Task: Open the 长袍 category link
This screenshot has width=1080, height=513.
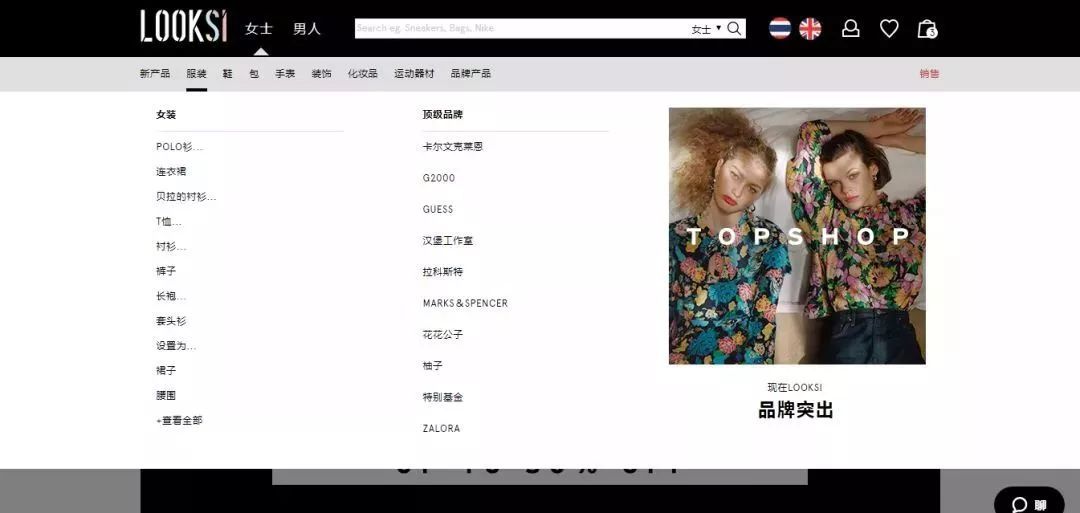Action: pos(171,296)
